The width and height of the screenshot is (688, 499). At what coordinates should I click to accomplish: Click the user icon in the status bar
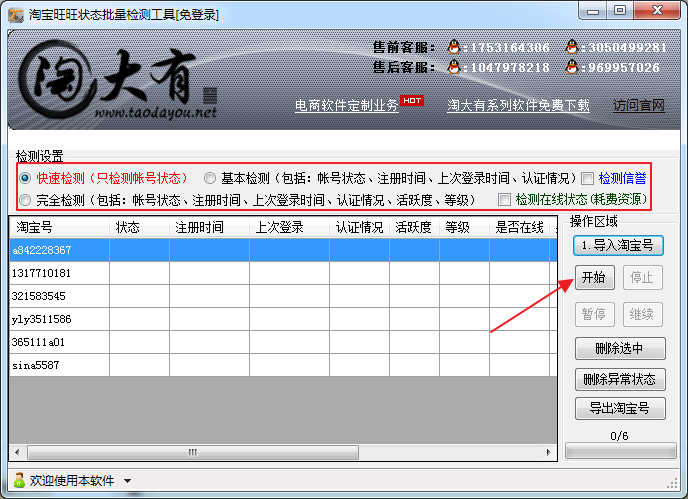pyautogui.click(x=19, y=480)
